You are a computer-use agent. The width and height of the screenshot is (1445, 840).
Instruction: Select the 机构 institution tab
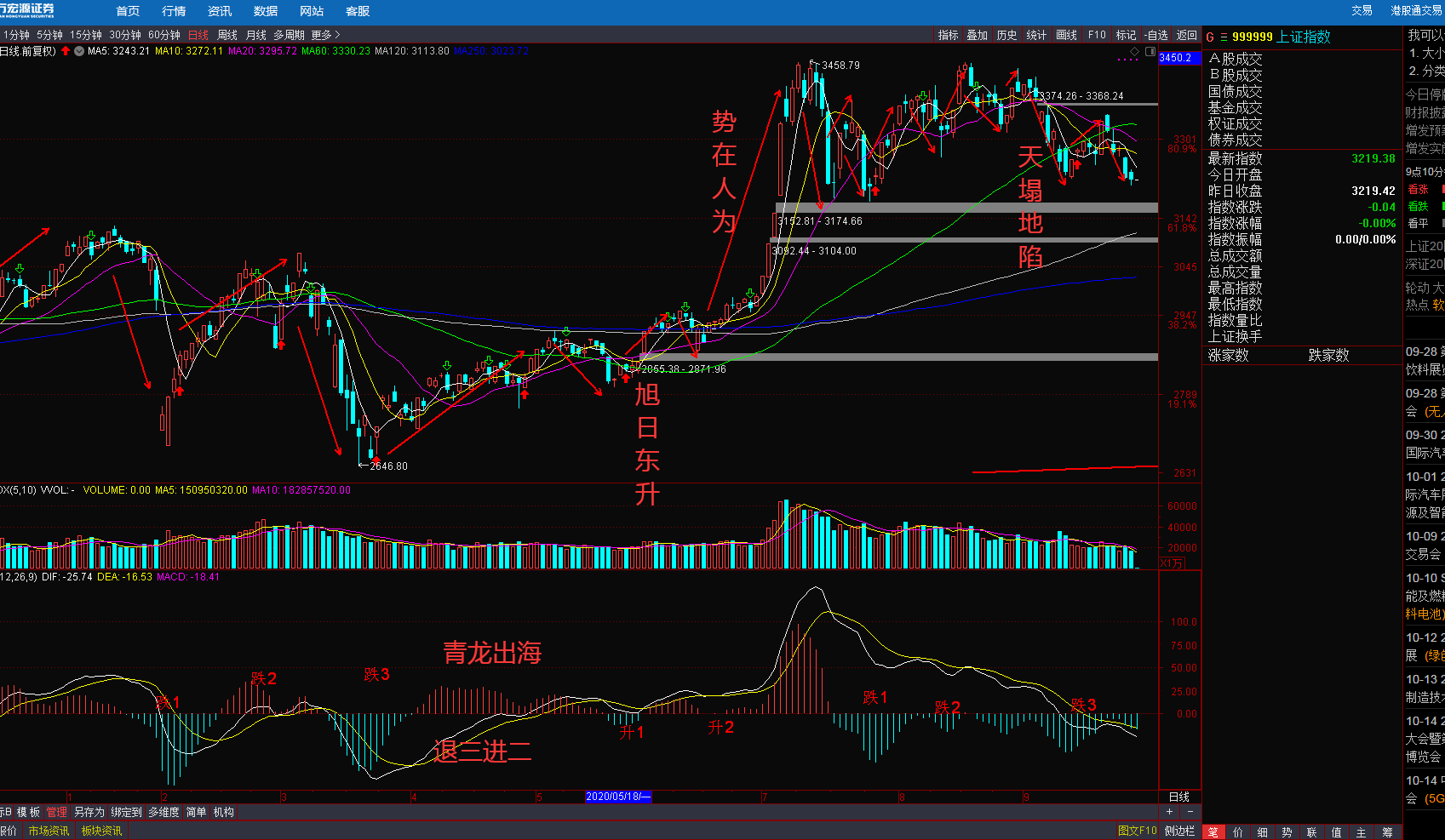pyautogui.click(x=224, y=813)
